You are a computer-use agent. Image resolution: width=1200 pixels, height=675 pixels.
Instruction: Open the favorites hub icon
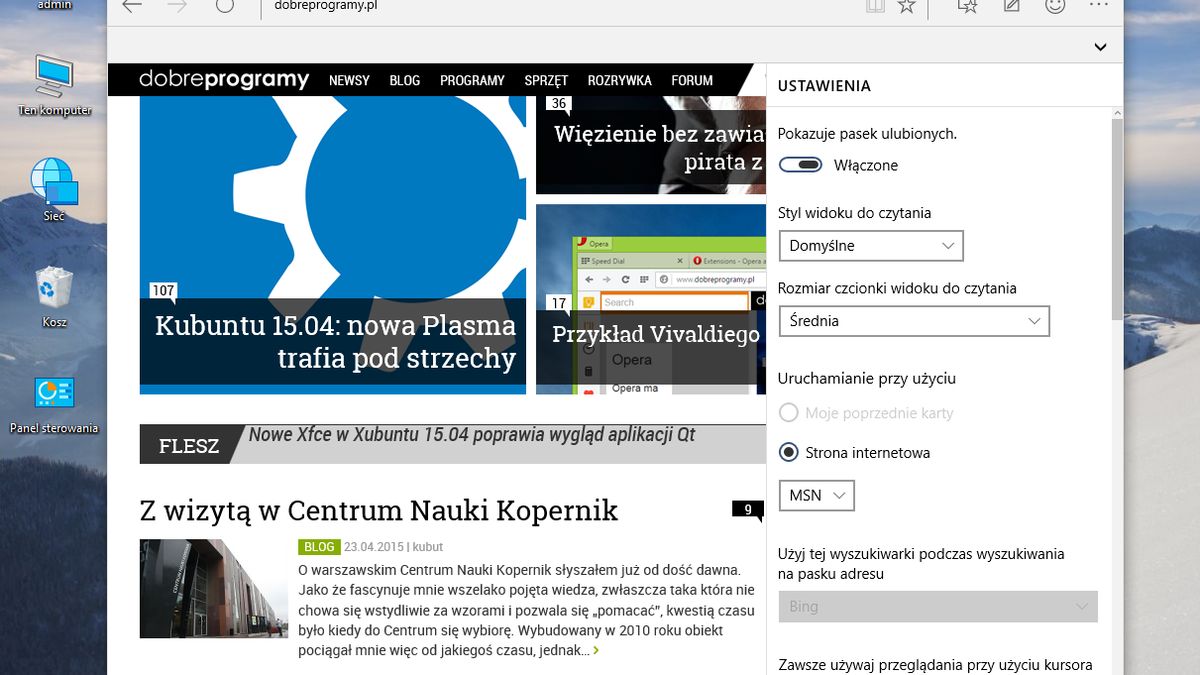coord(967,6)
